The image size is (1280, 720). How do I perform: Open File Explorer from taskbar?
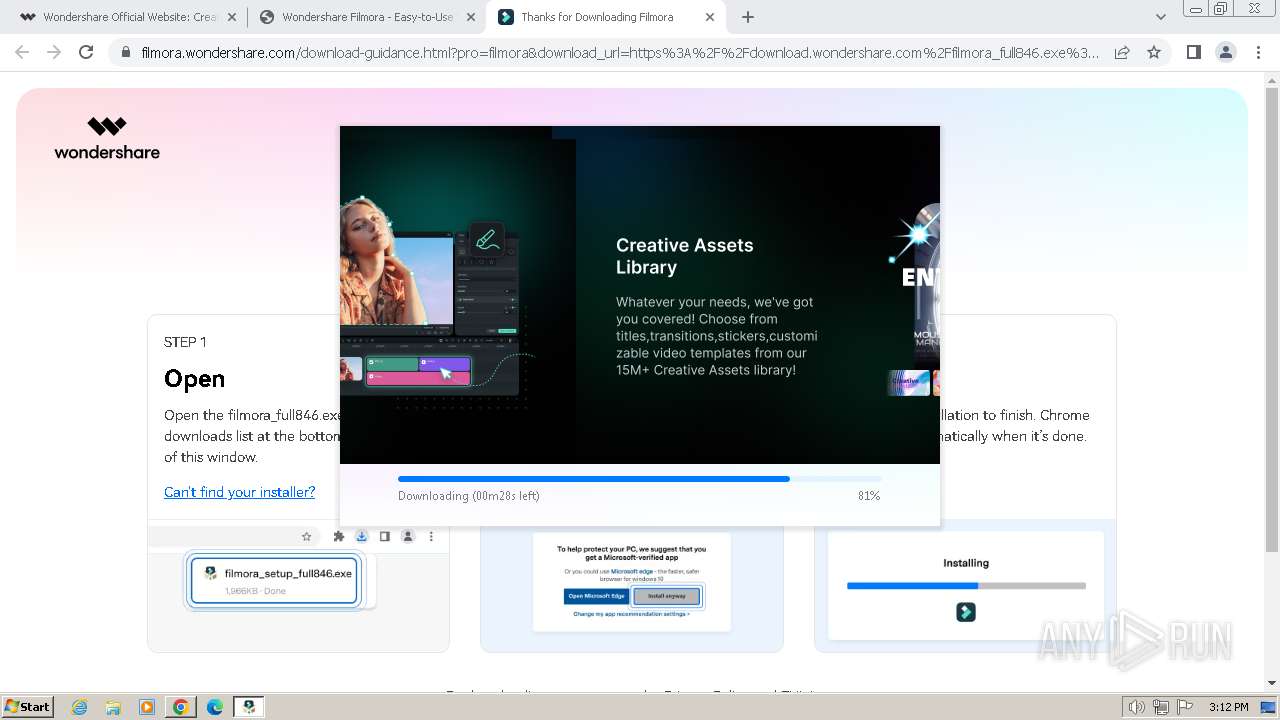tap(113, 707)
